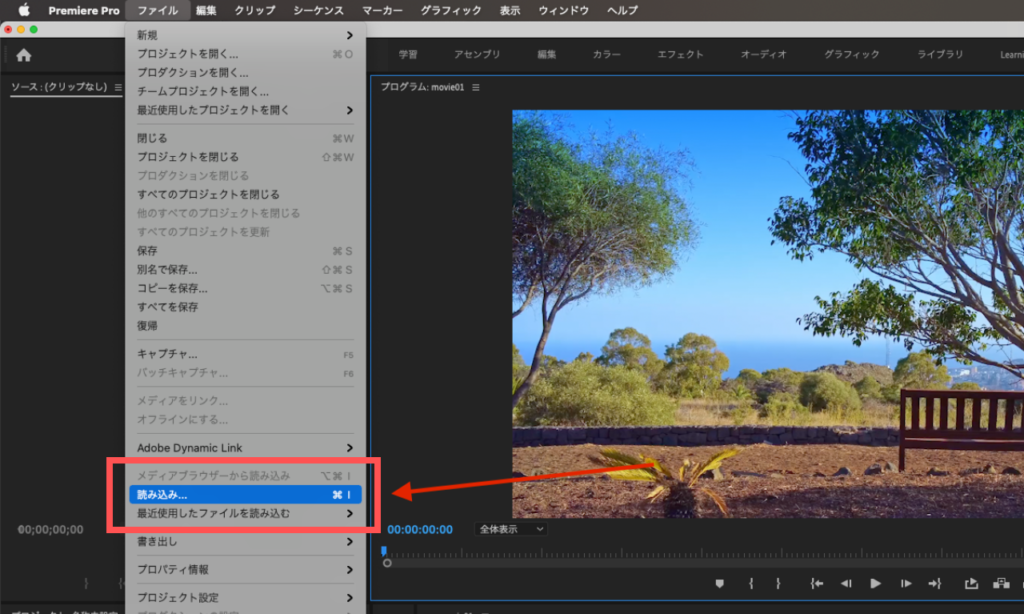Switch to the グラフィック workspace tab
This screenshot has width=1024, height=614.
point(852,55)
